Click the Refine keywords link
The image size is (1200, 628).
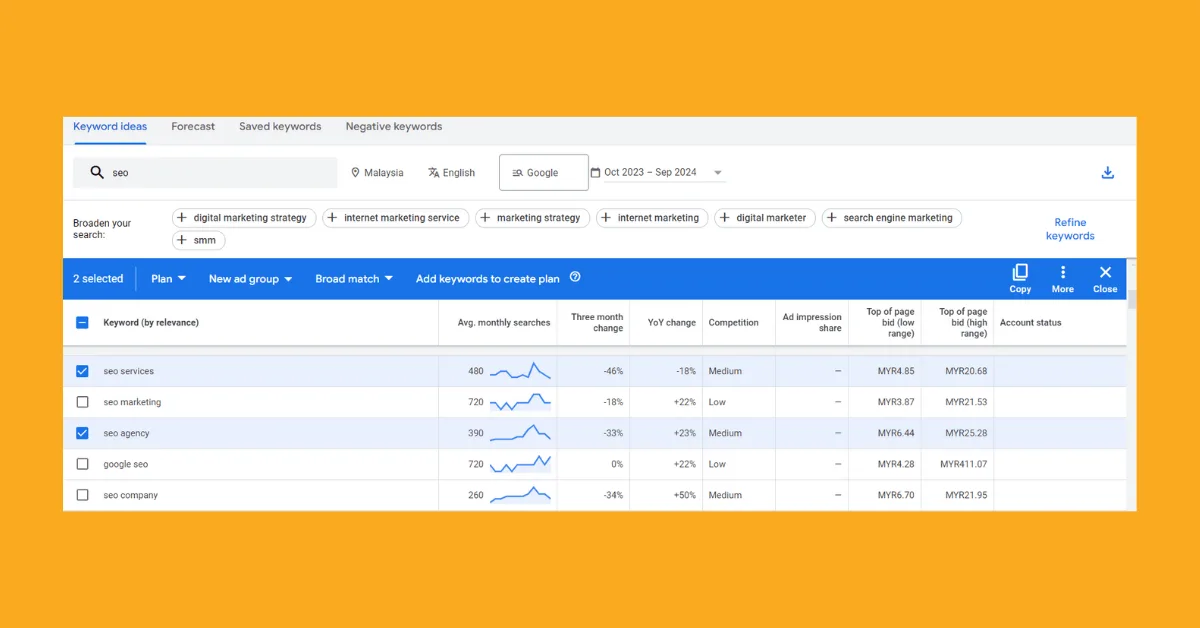[x=1070, y=229]
